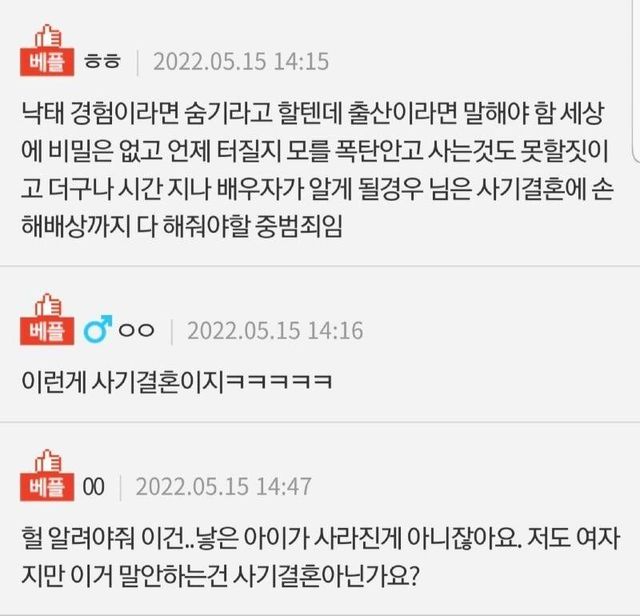This screenshot has width=640, height=616.
Task: Open the profile of commenter ㅎㅎ
Action: [102, 62]
